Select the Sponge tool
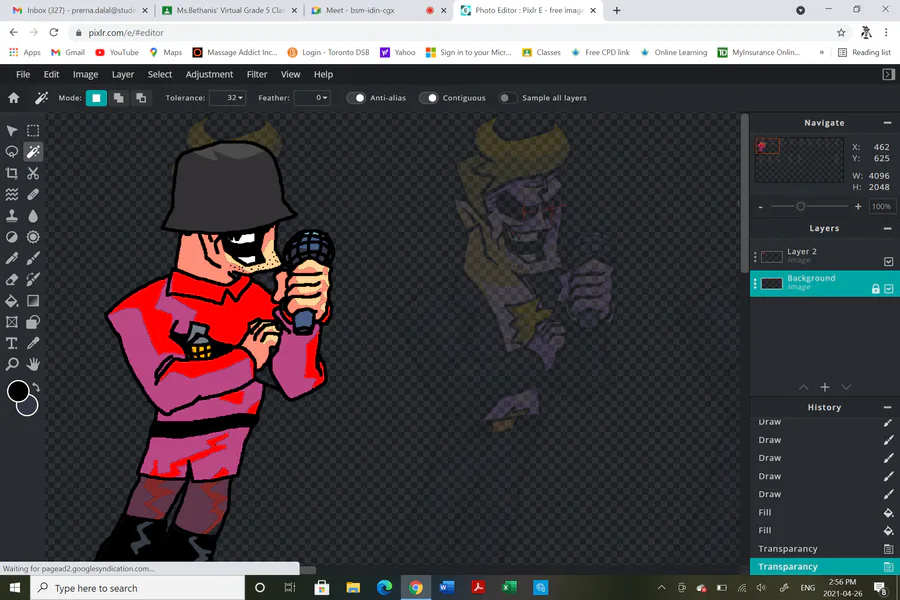The image size is (900, 600). pyautogui.click(x=33, y=237)
